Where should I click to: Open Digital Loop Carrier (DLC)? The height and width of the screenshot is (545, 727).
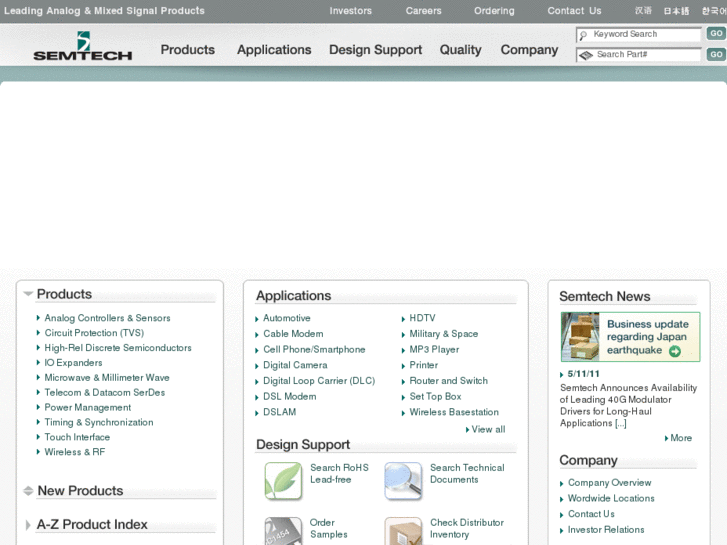coord(319,381)
